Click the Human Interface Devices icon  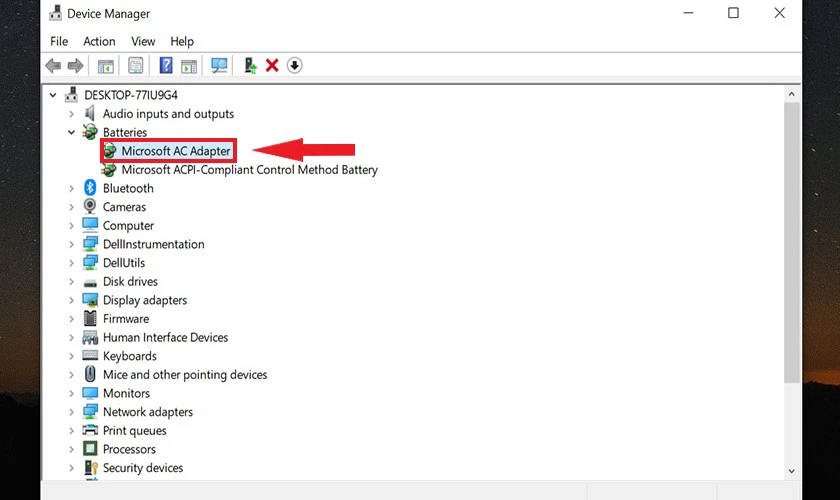point(90,337)
